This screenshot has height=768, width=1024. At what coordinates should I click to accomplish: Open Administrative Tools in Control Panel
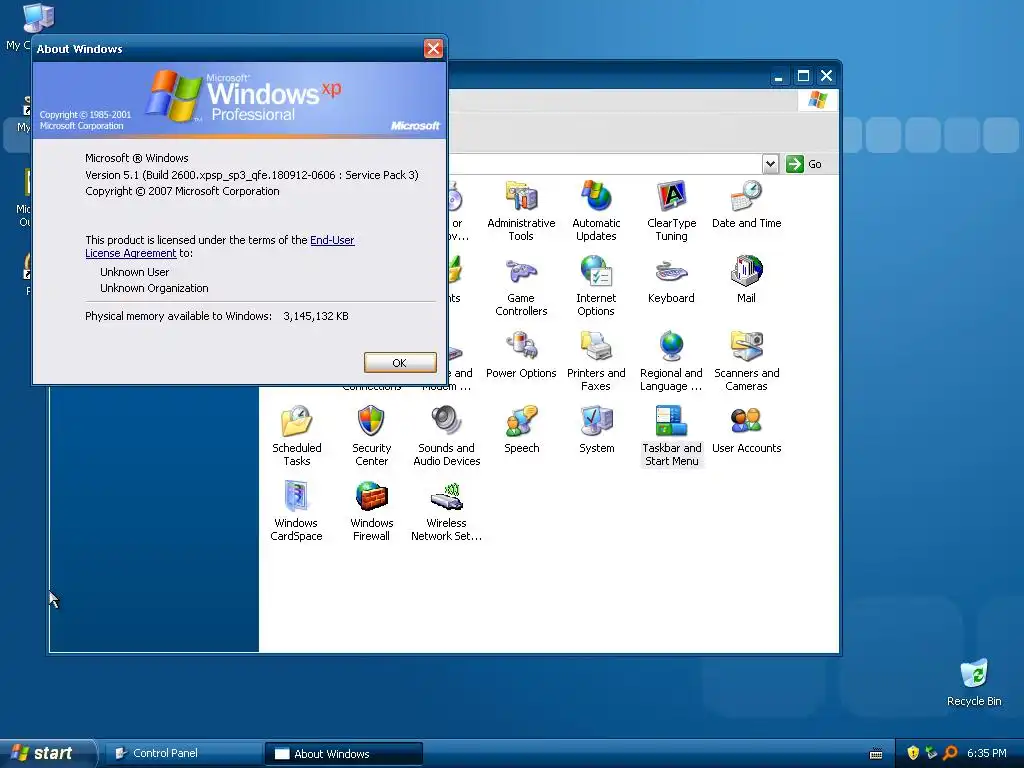520,210
